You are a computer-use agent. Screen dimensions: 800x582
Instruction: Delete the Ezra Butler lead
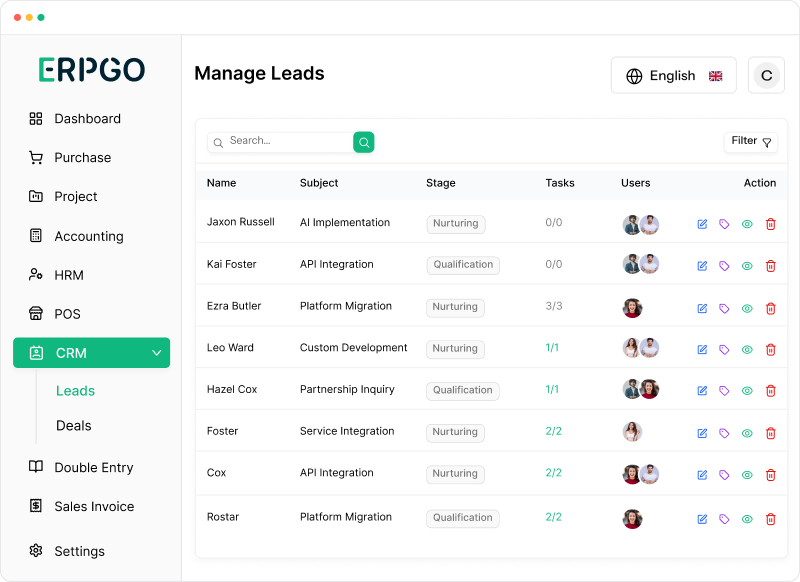pos(770,309)
